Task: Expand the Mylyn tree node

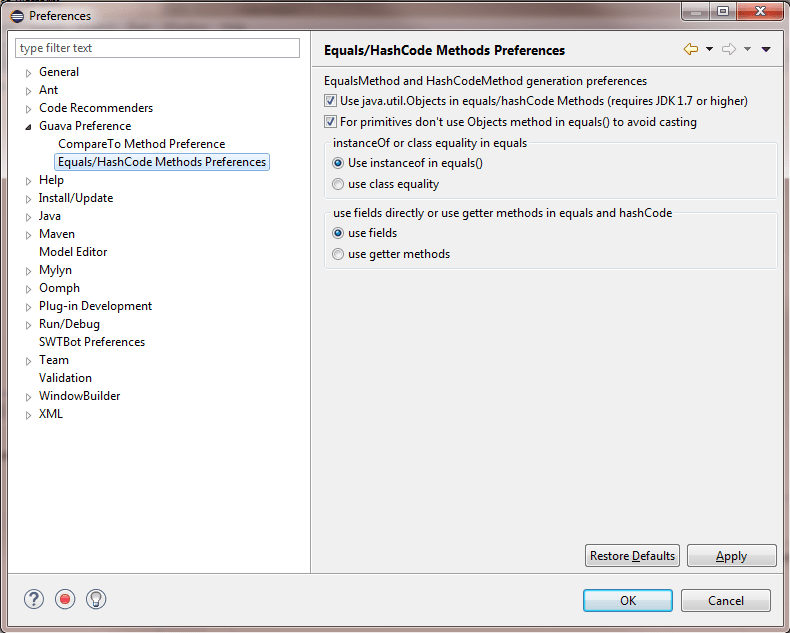Action: tap(29, 271)
